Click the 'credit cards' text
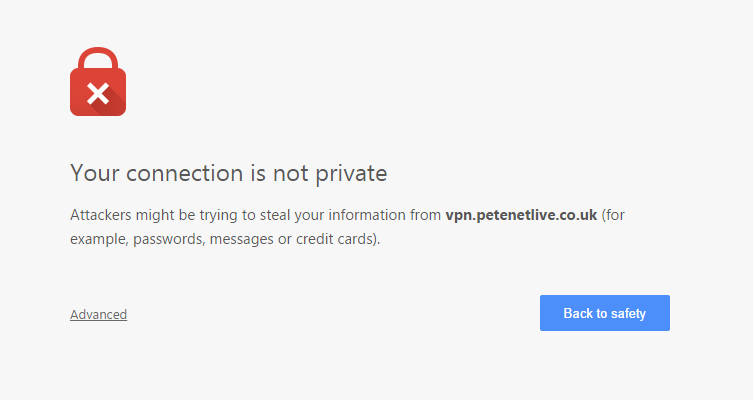The height and width of the screenshot is (400, 753). coord(334,239)
